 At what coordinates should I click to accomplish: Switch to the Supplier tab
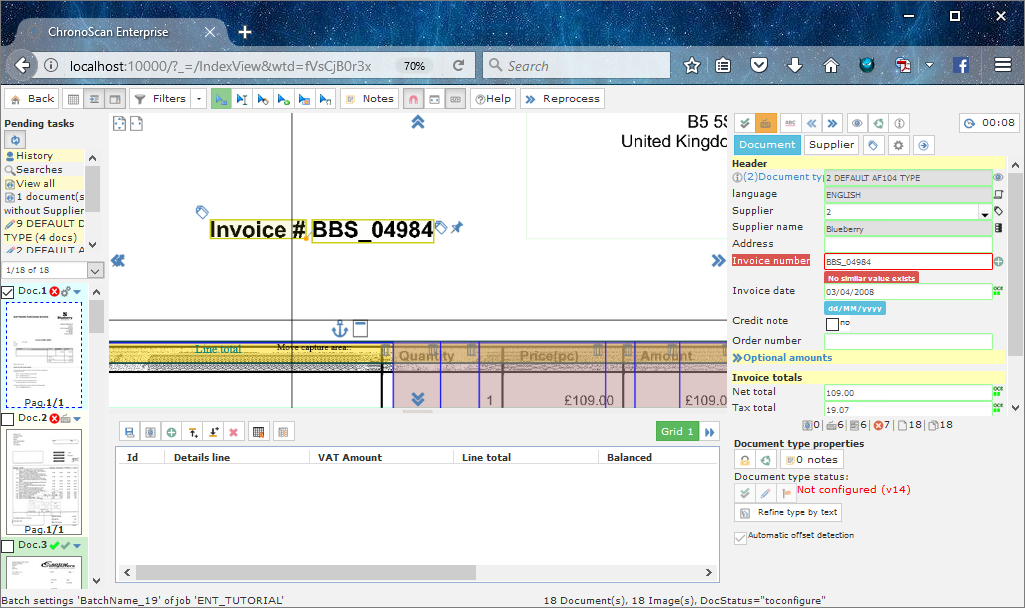pyautogui.click(x=831, y=145)
